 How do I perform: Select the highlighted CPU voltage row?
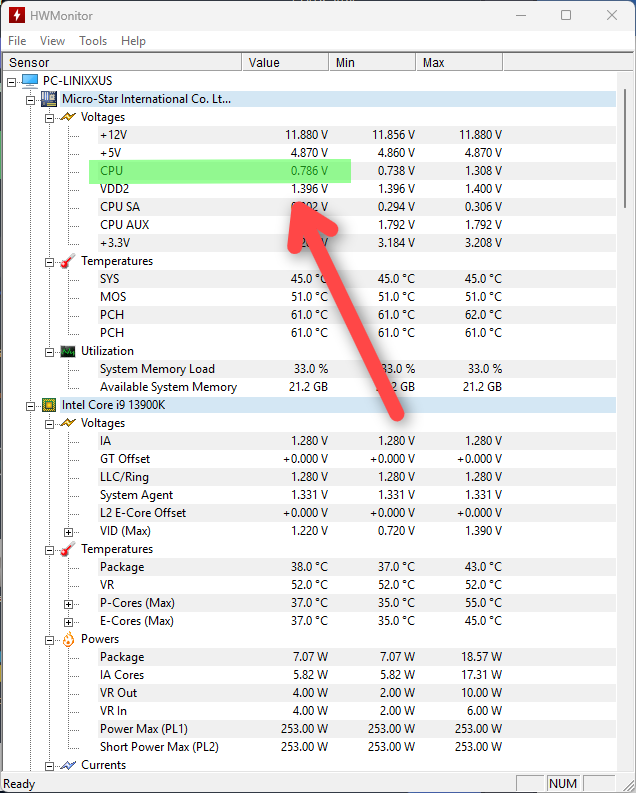(357, 171)
